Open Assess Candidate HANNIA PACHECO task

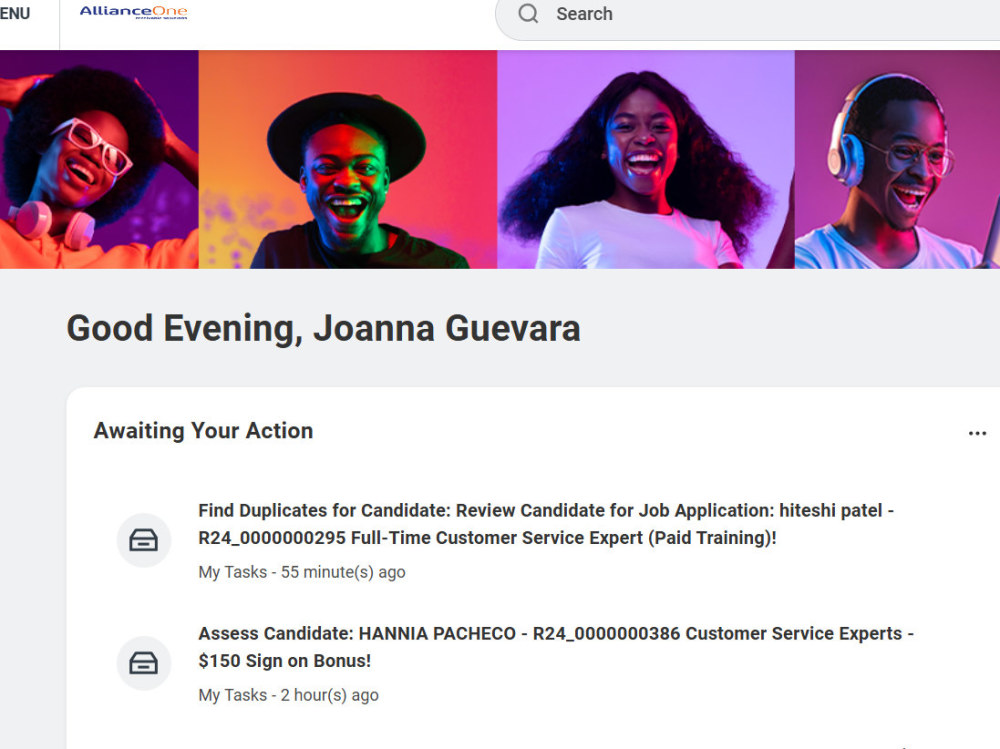[556, 647]
